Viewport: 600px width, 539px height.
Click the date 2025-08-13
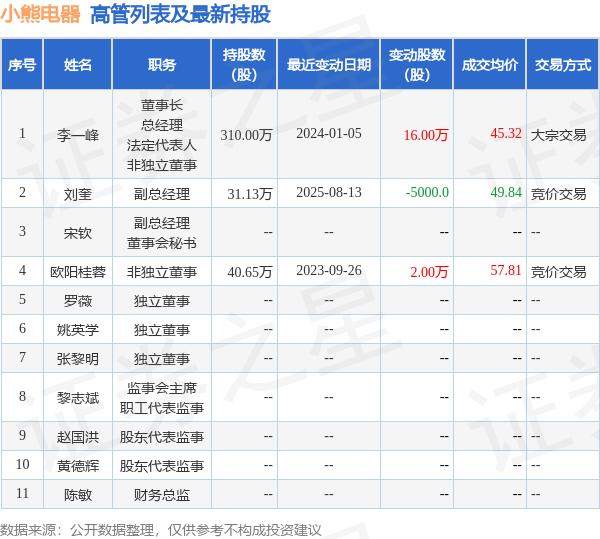pyautogui.click(x=329, y=192)
